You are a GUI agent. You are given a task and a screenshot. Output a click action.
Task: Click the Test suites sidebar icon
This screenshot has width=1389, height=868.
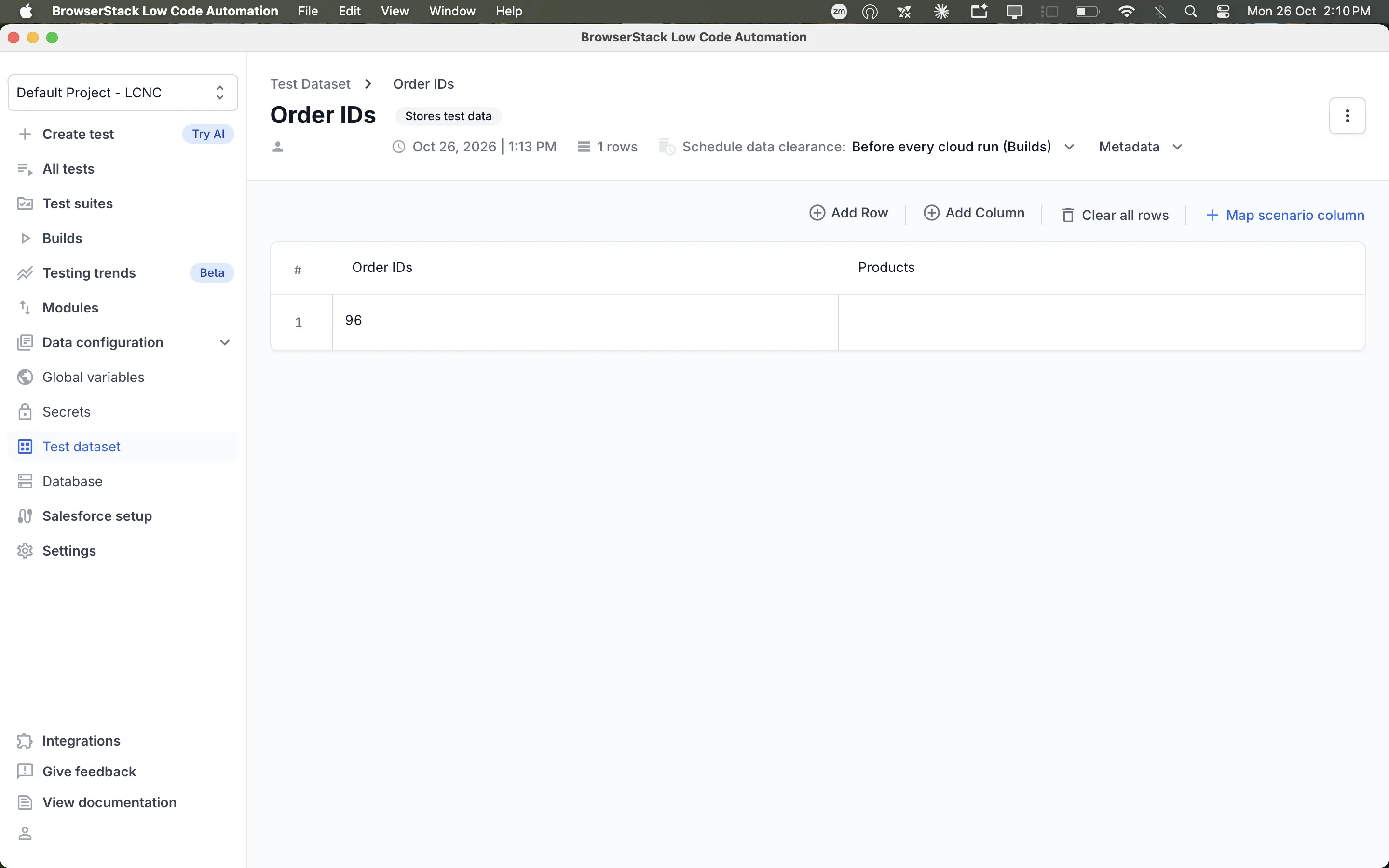point(25,204)
